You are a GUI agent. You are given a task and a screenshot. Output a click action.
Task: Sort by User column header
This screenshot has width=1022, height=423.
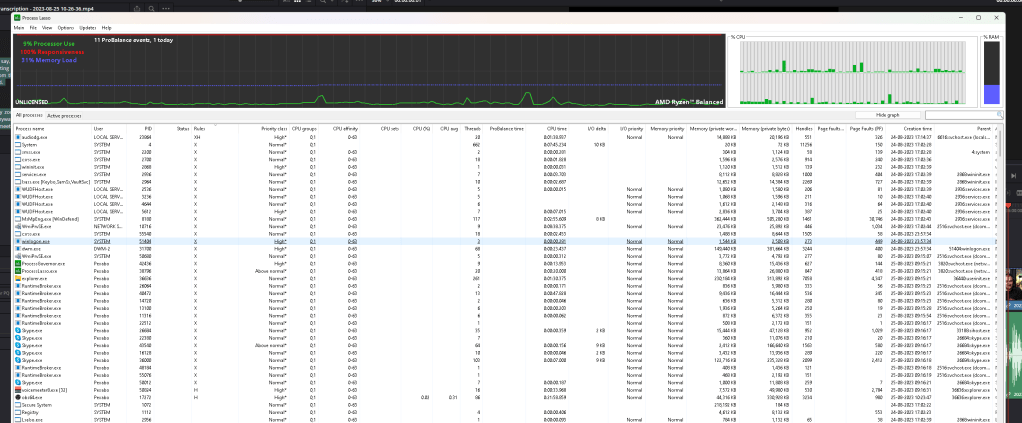coord(108,129)
